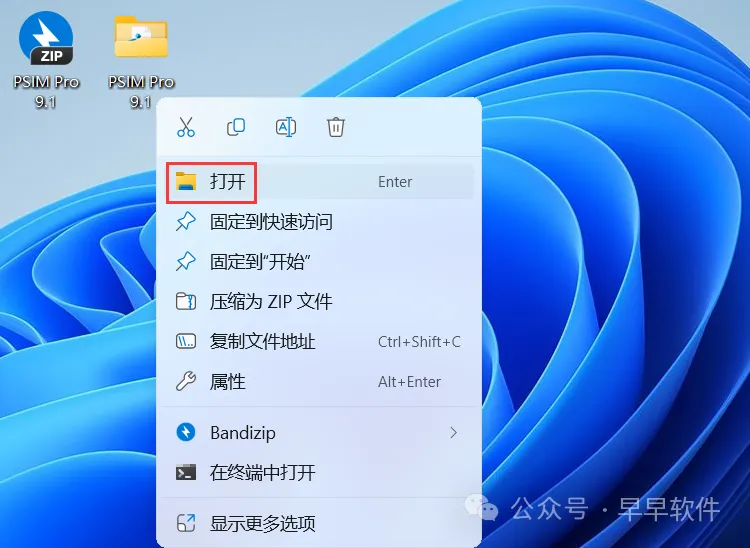
Task: Click the share icon beside 显示更多选项
Action: (186, 524)
